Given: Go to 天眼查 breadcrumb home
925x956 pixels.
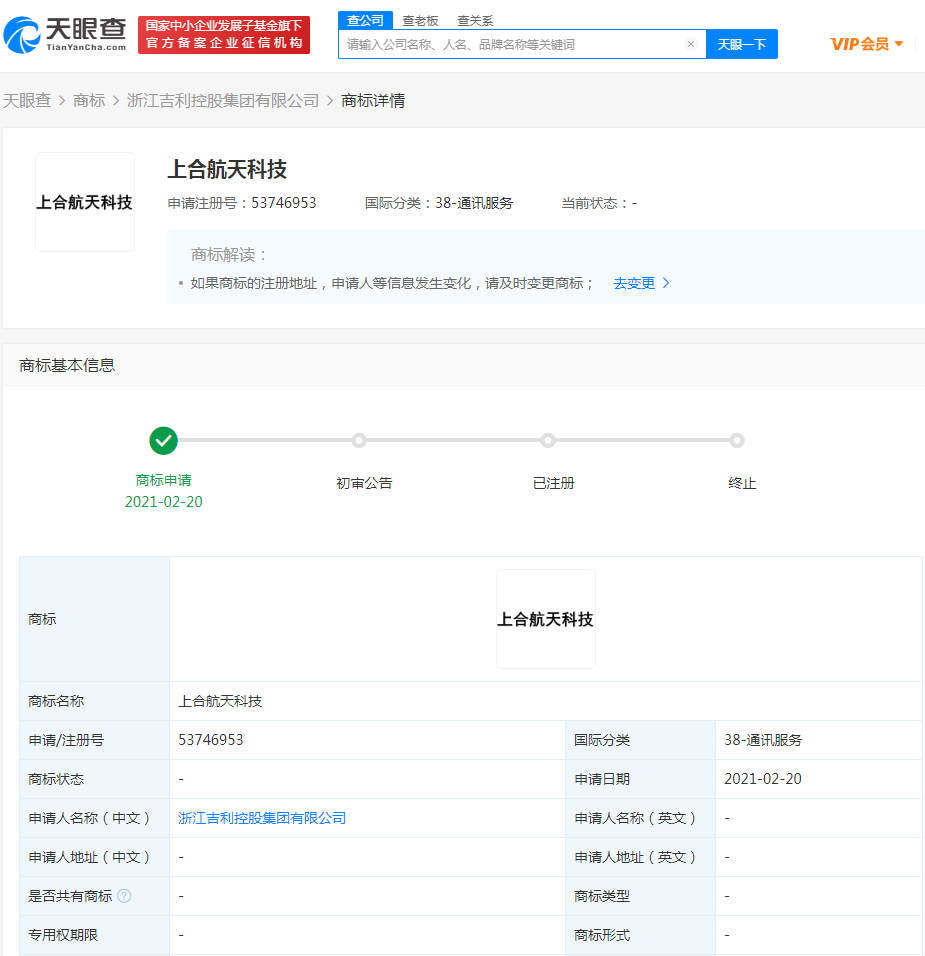Looking at the screenshot, I should click(27, 100).
